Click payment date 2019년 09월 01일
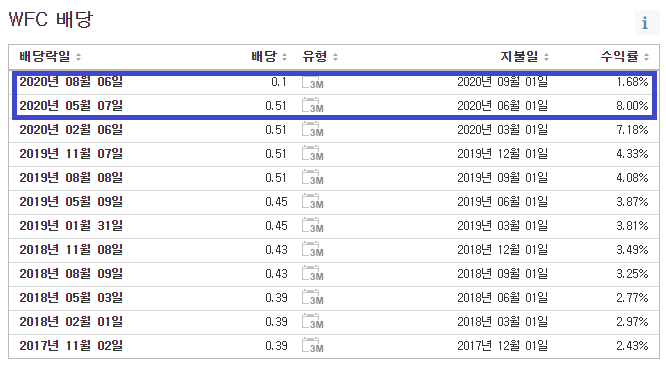The width and height of the screenshot is (666, 367). [x=502, y=178]
